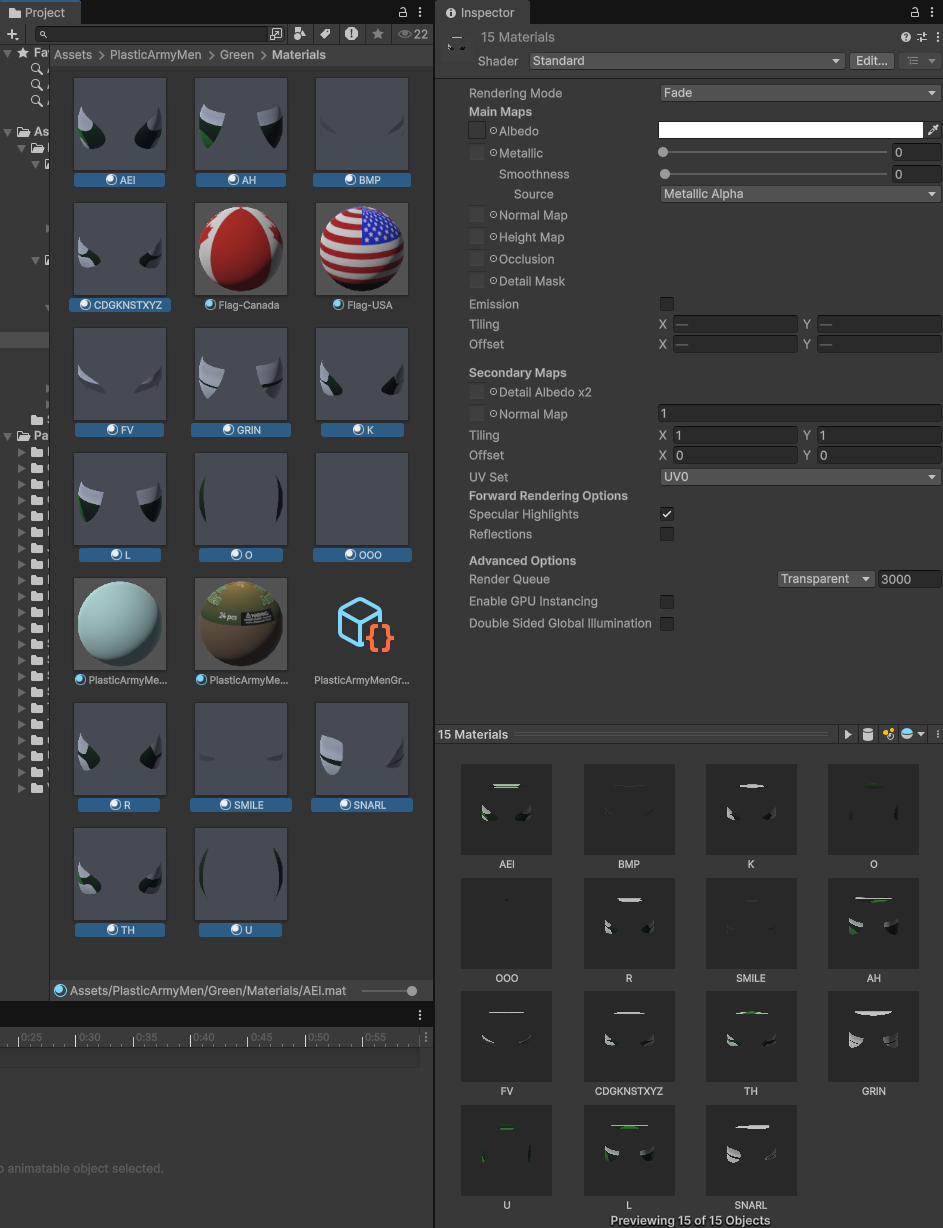Open the preview environment sphere dropdown
The height and width of the screenshot is (1228, 943).
tap(912, 734)
